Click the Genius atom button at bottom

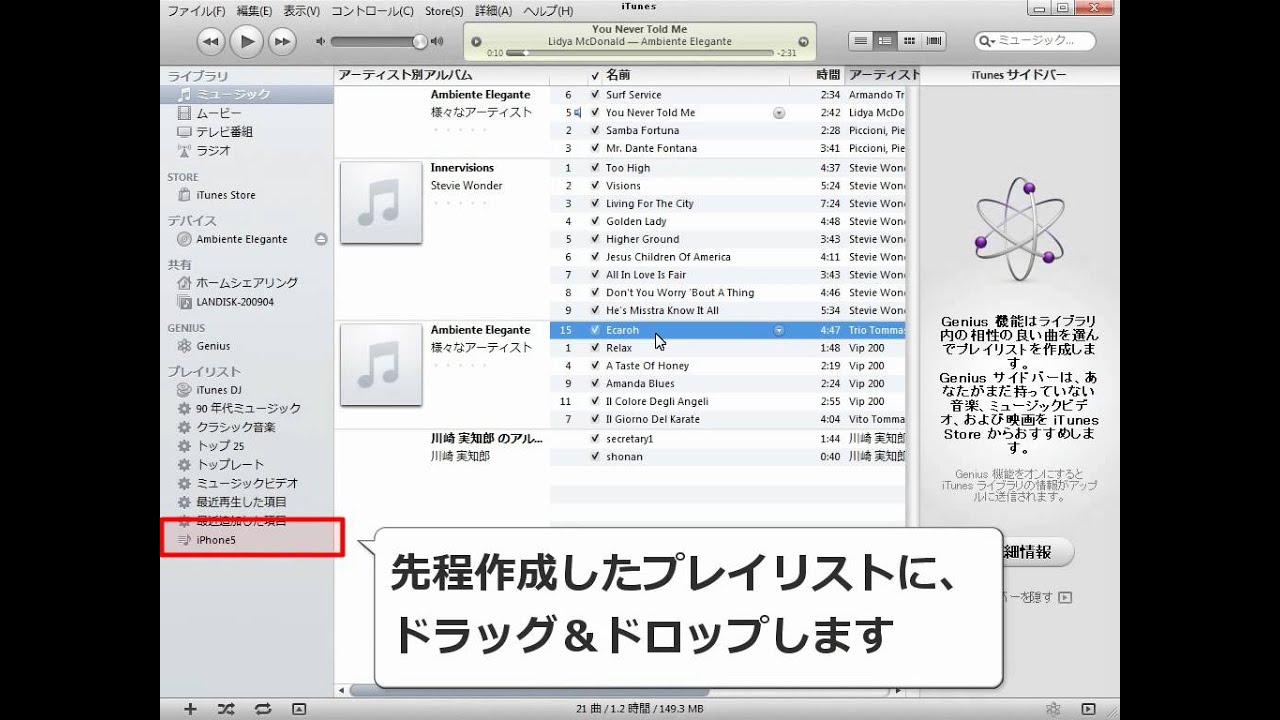tap(1053, 709)
